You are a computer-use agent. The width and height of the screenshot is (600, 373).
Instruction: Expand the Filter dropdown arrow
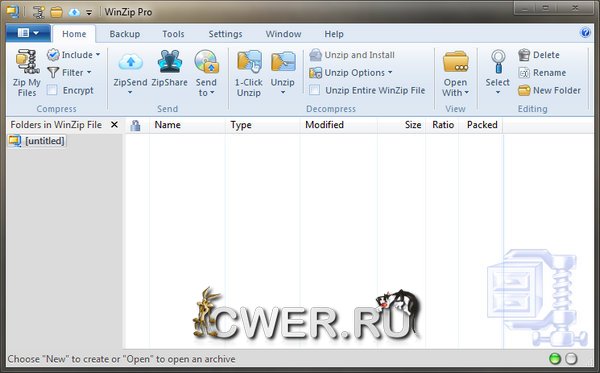coord(89,72)
